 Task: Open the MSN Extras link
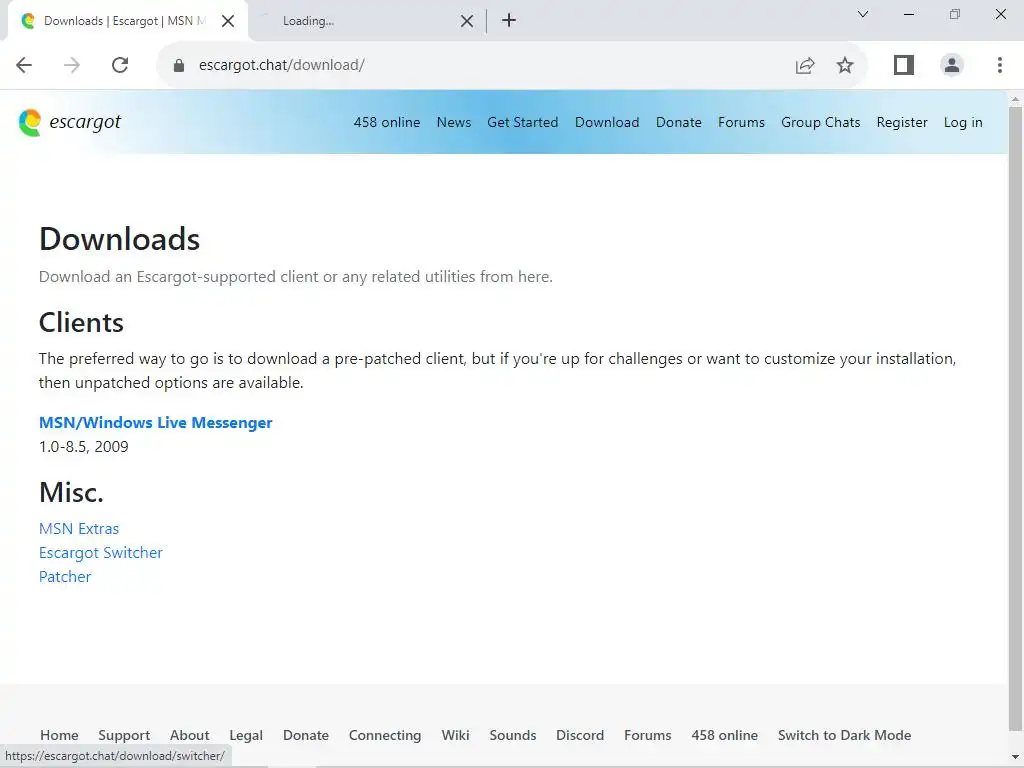pos(79,528)
